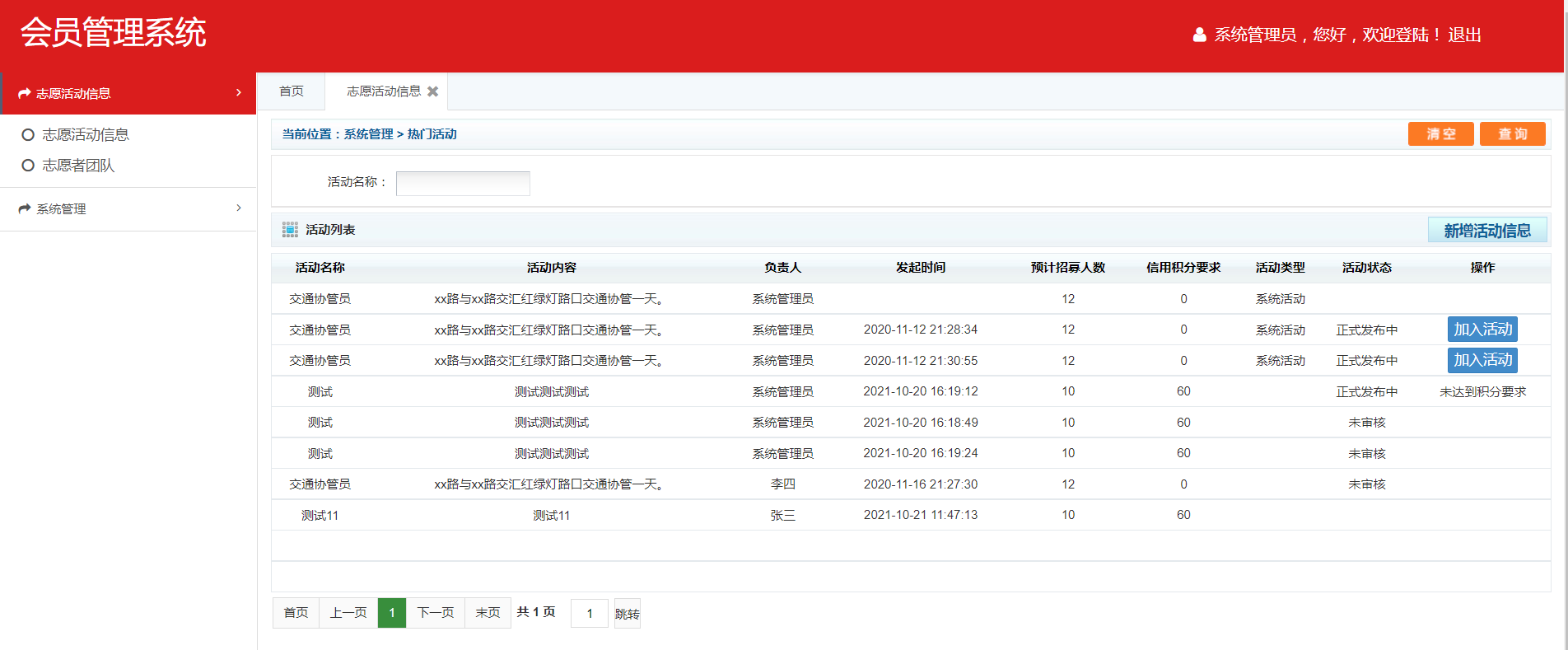This screenshot has height=650, width=1568.
Task: Click the 退出 logout link
Action: coord(1465,35)
